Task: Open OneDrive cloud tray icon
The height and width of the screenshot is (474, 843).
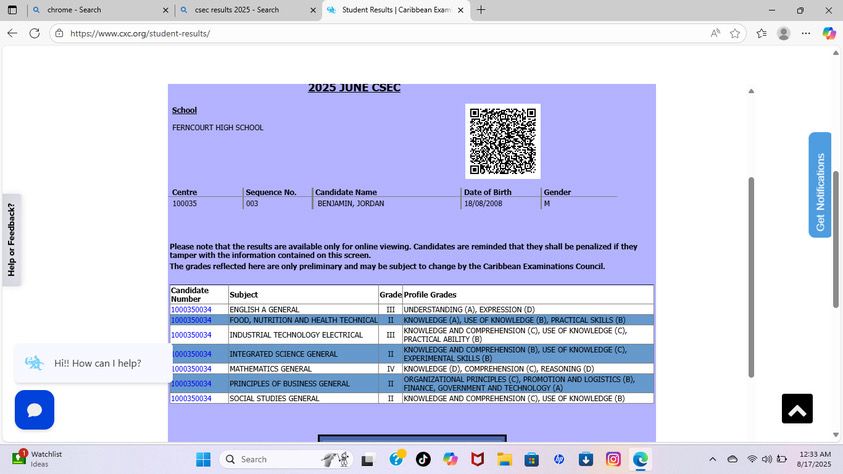Action: 732,459
